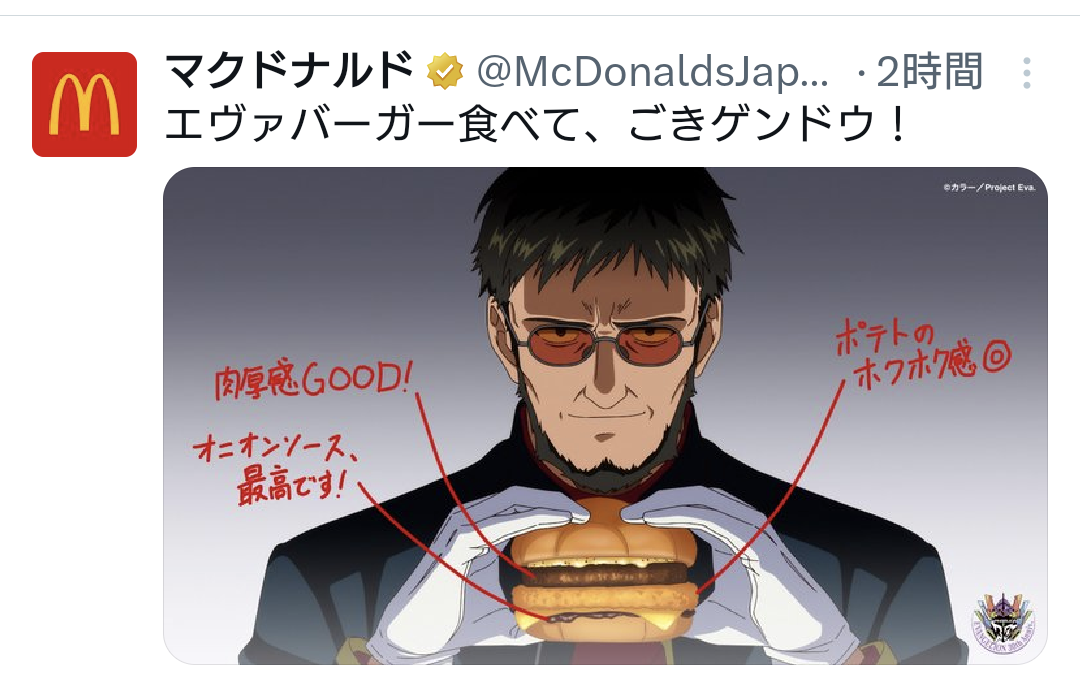The width and height of the screenshot is (1080, 693).
Task: Visit the @McDonaldsJap... handle
Action: point(652,72)
